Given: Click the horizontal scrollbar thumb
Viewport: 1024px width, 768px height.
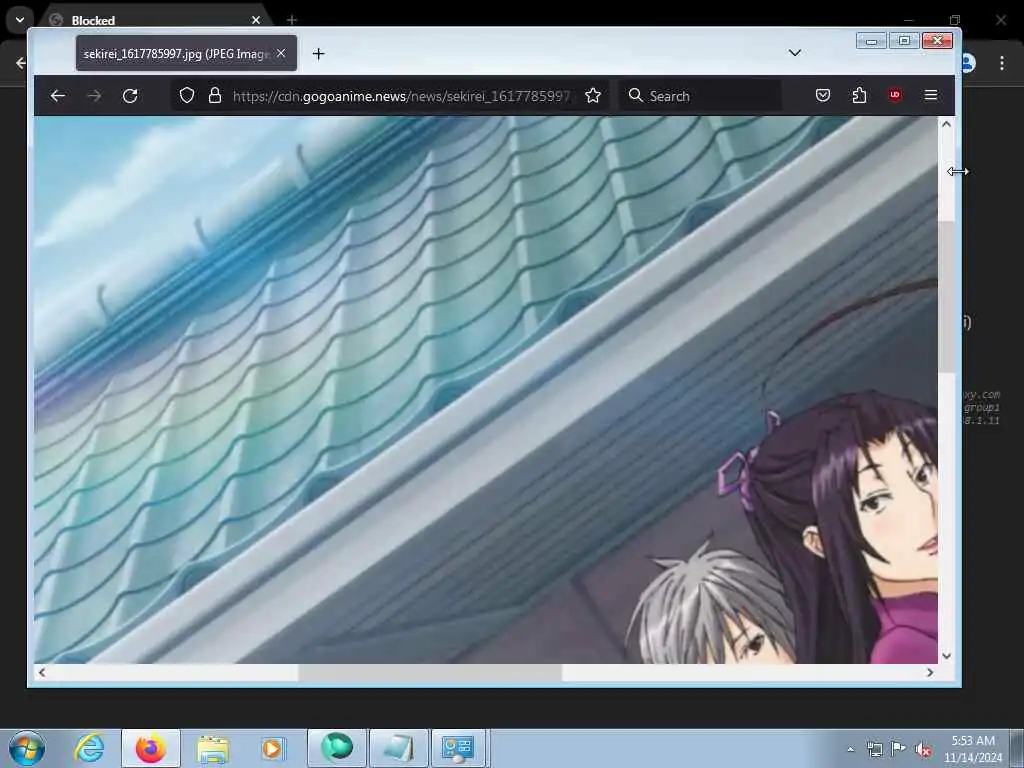Looking at the screenshot, I should pos(430,673).
